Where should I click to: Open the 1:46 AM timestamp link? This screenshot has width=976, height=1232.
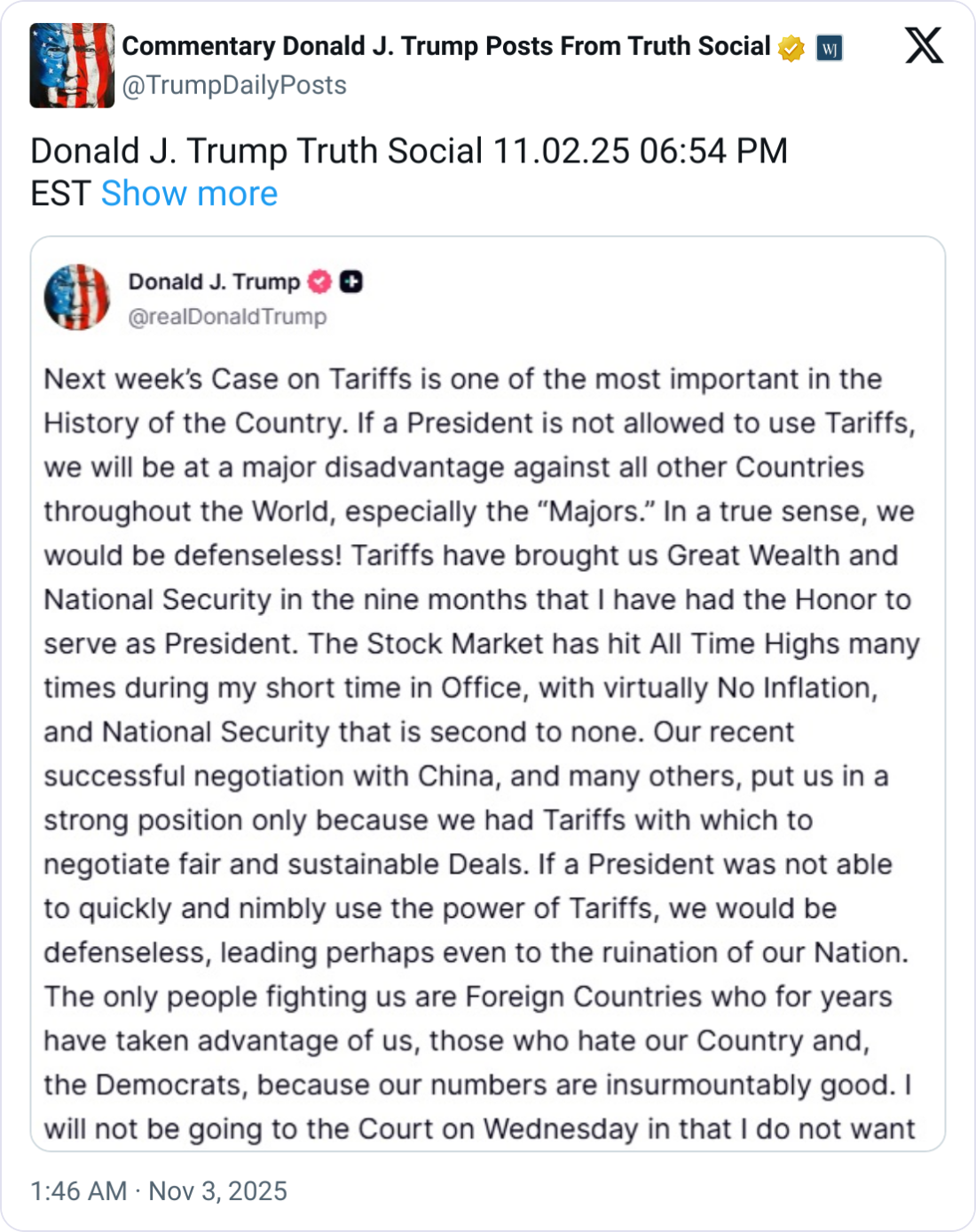(x=78, y=1191)
